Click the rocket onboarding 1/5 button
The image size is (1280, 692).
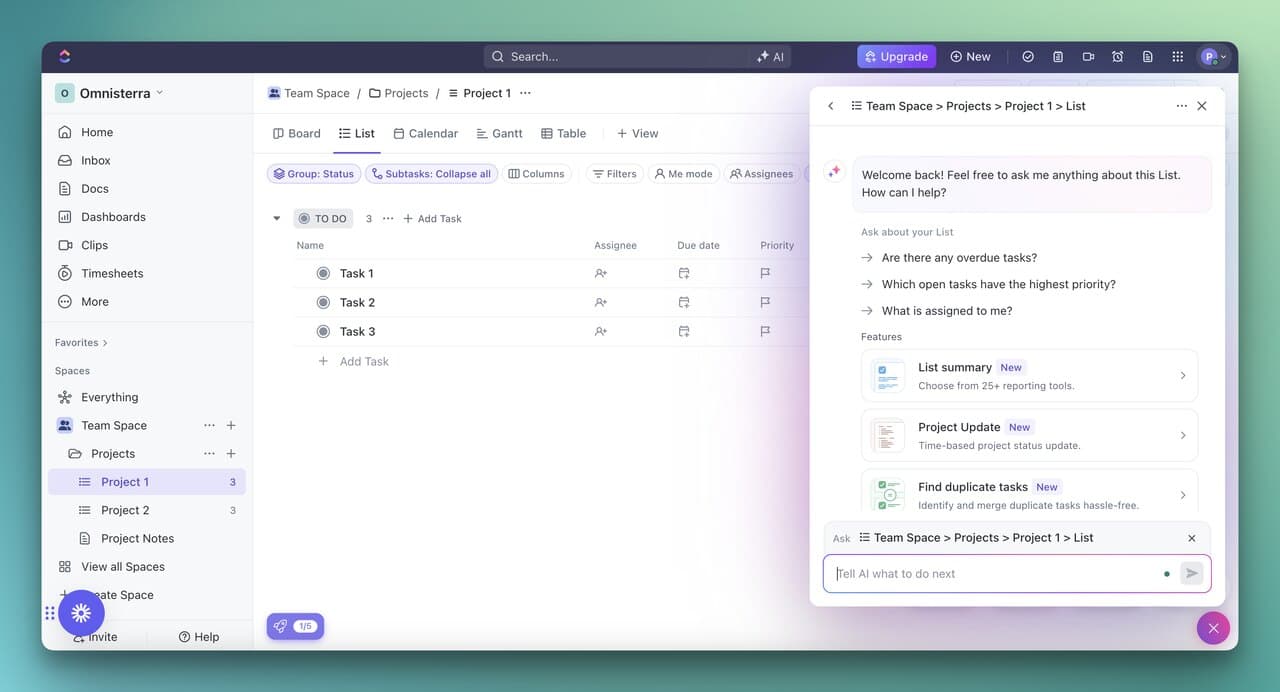click(295, 626)
